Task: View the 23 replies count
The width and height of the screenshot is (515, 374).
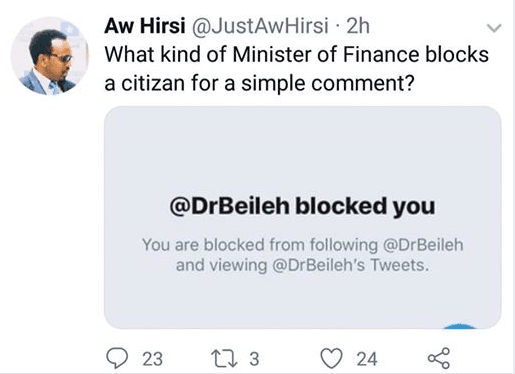Action: pyautogui.click(x=153, y=359)
